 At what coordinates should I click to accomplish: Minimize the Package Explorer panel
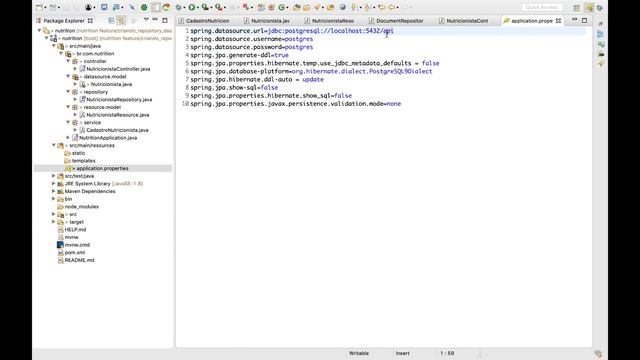pos(155,20)
